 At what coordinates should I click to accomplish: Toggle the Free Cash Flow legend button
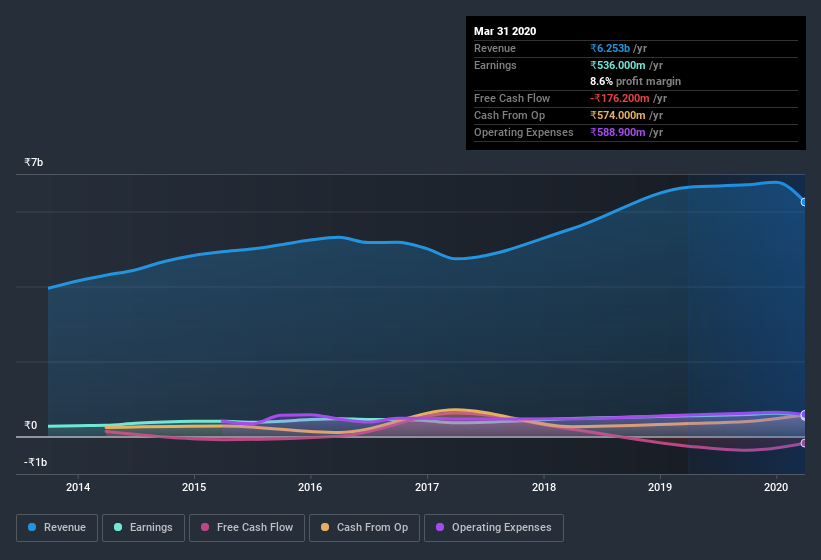[x=247, y=528]
